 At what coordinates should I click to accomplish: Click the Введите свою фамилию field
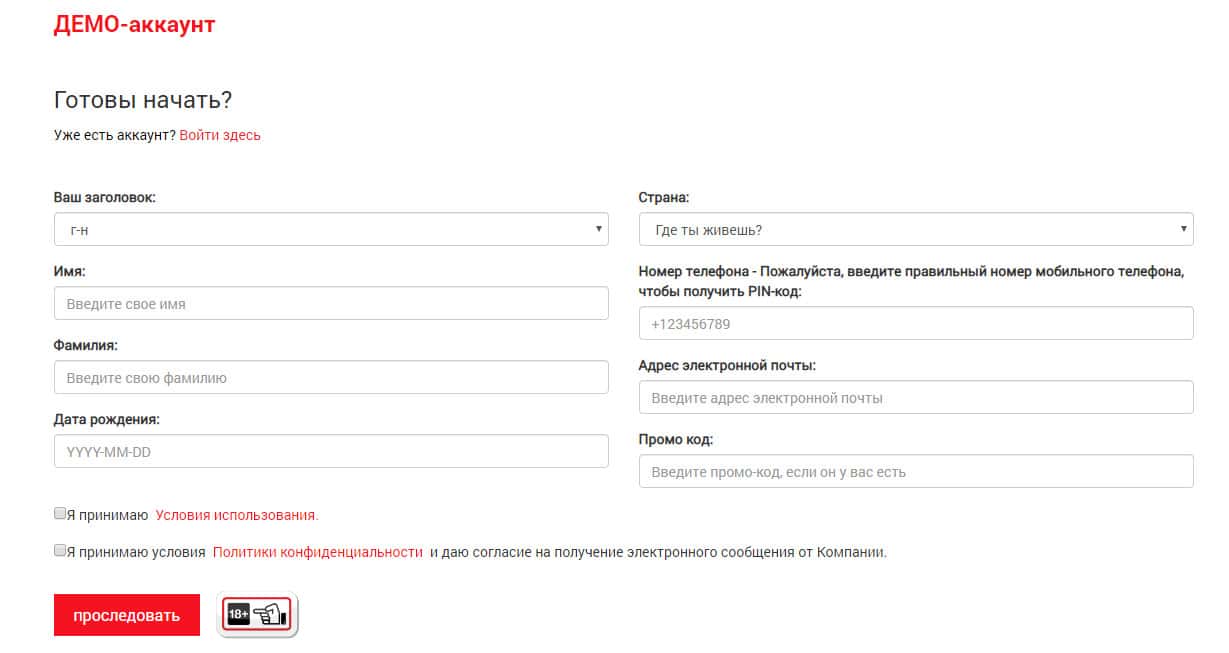click(331, 377)
